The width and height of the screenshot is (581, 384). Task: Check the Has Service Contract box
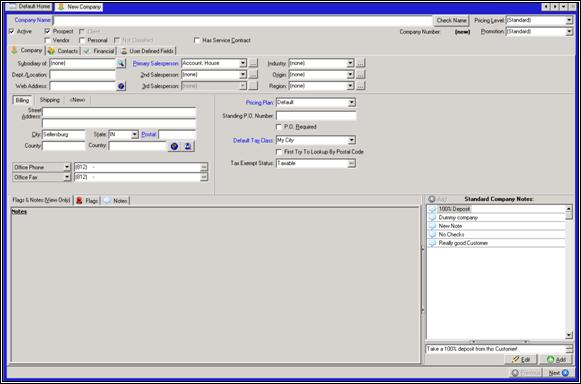tap(197, 40)
